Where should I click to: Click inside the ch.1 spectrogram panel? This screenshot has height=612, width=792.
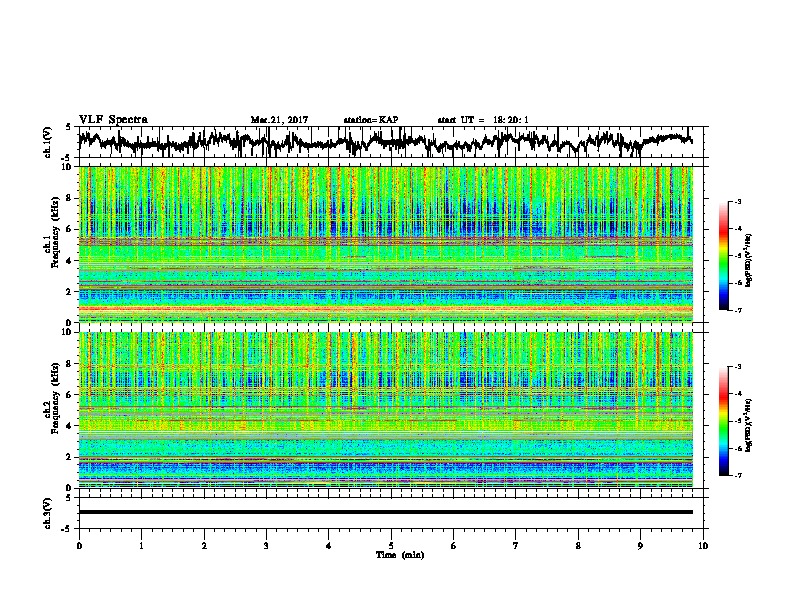[x=386, y=244]
